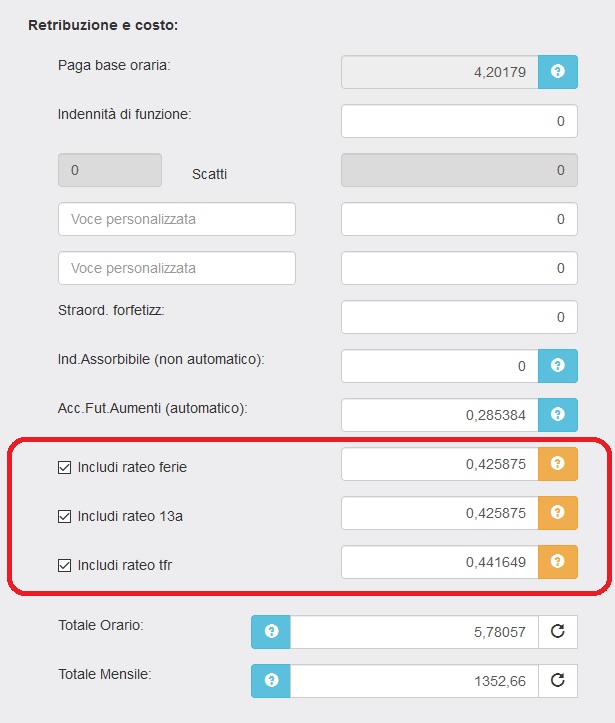
Task: Open orange help icon for rateo 13a
Action: [x=558, y=513]
